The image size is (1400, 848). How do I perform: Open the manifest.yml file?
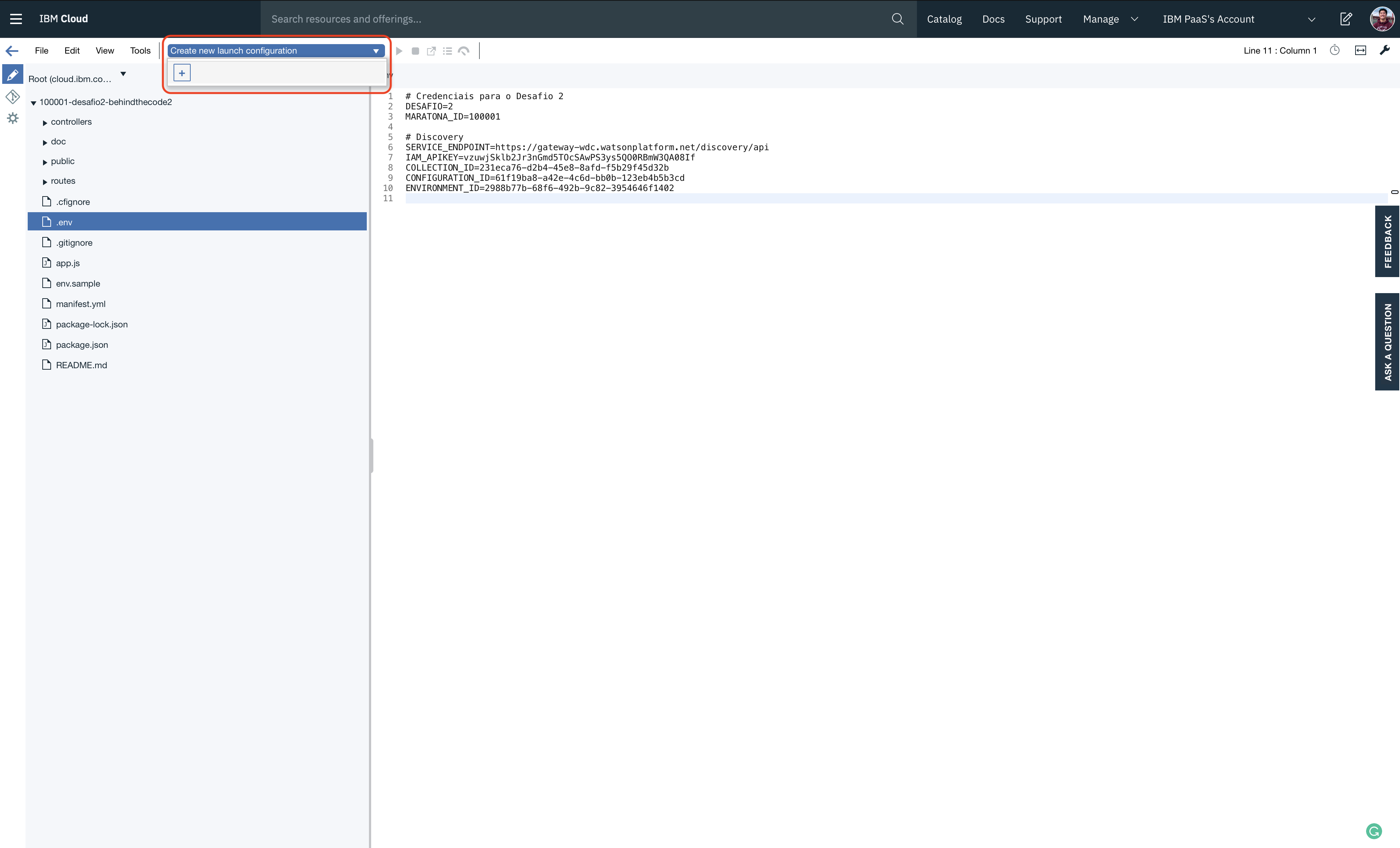81,304
